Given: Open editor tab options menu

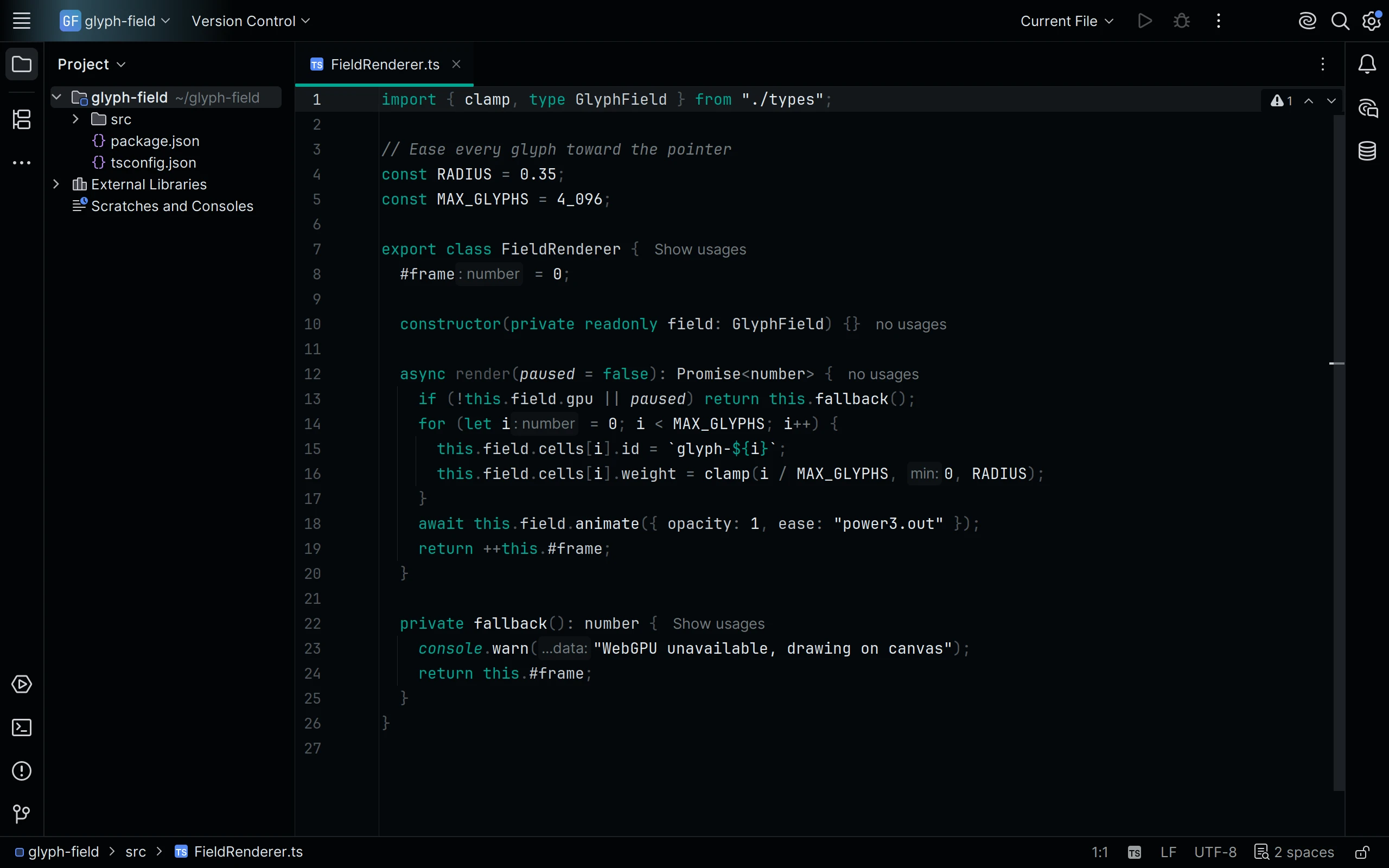Looking at the screenshot, I should pyautogui.click(x=1323, y=65).
